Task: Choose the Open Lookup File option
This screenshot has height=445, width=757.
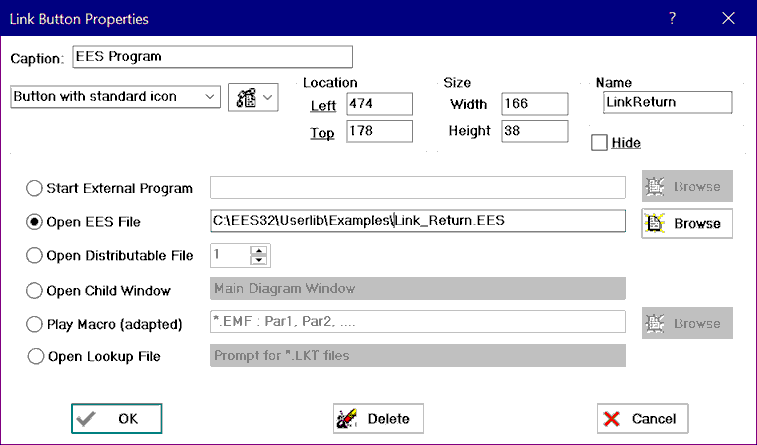Action: point(36,356)
